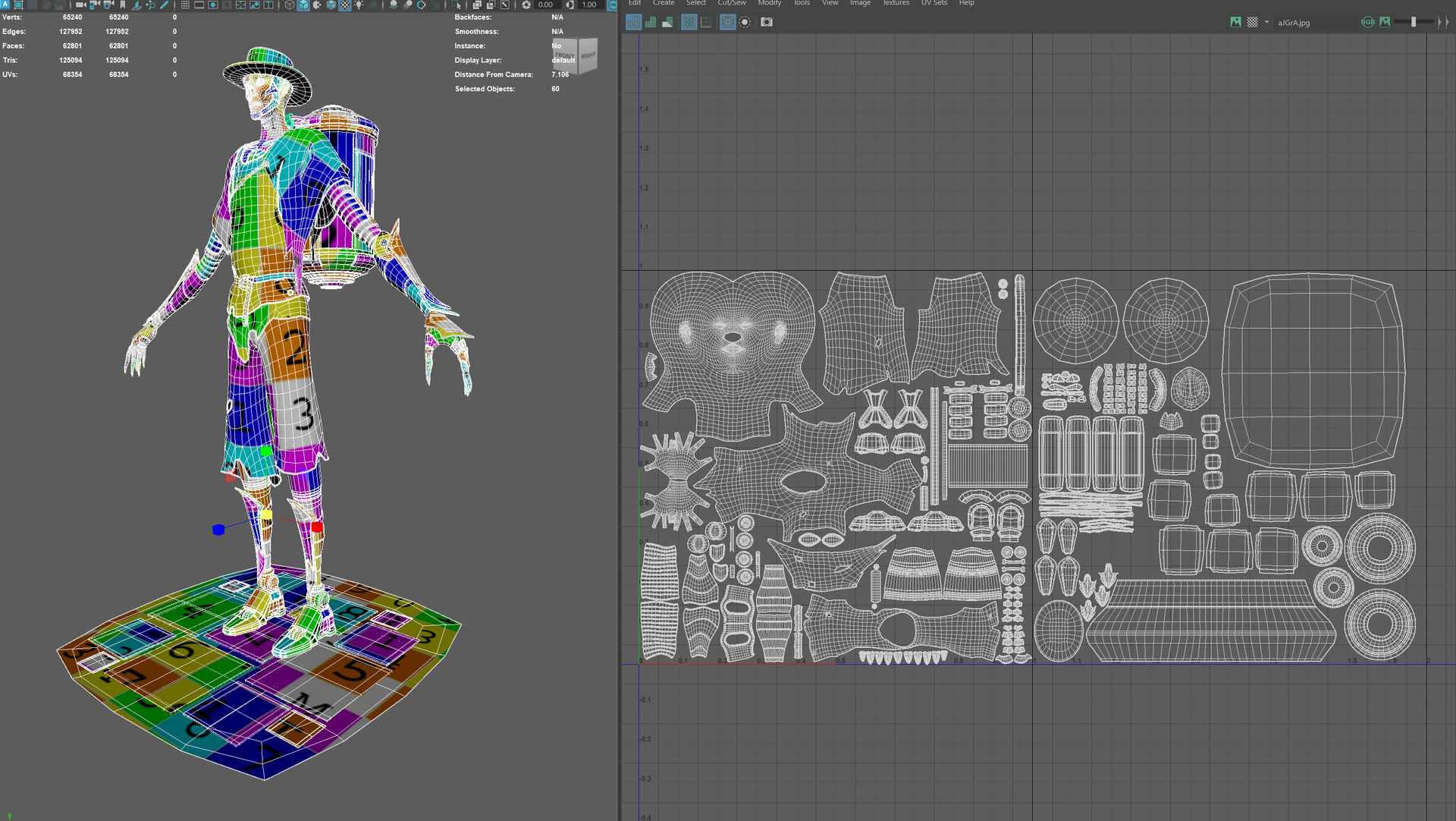Expand the texture dropdown arrow beside checker icon
This screenshot has width=1456, height=821.
click(1266, 22)
